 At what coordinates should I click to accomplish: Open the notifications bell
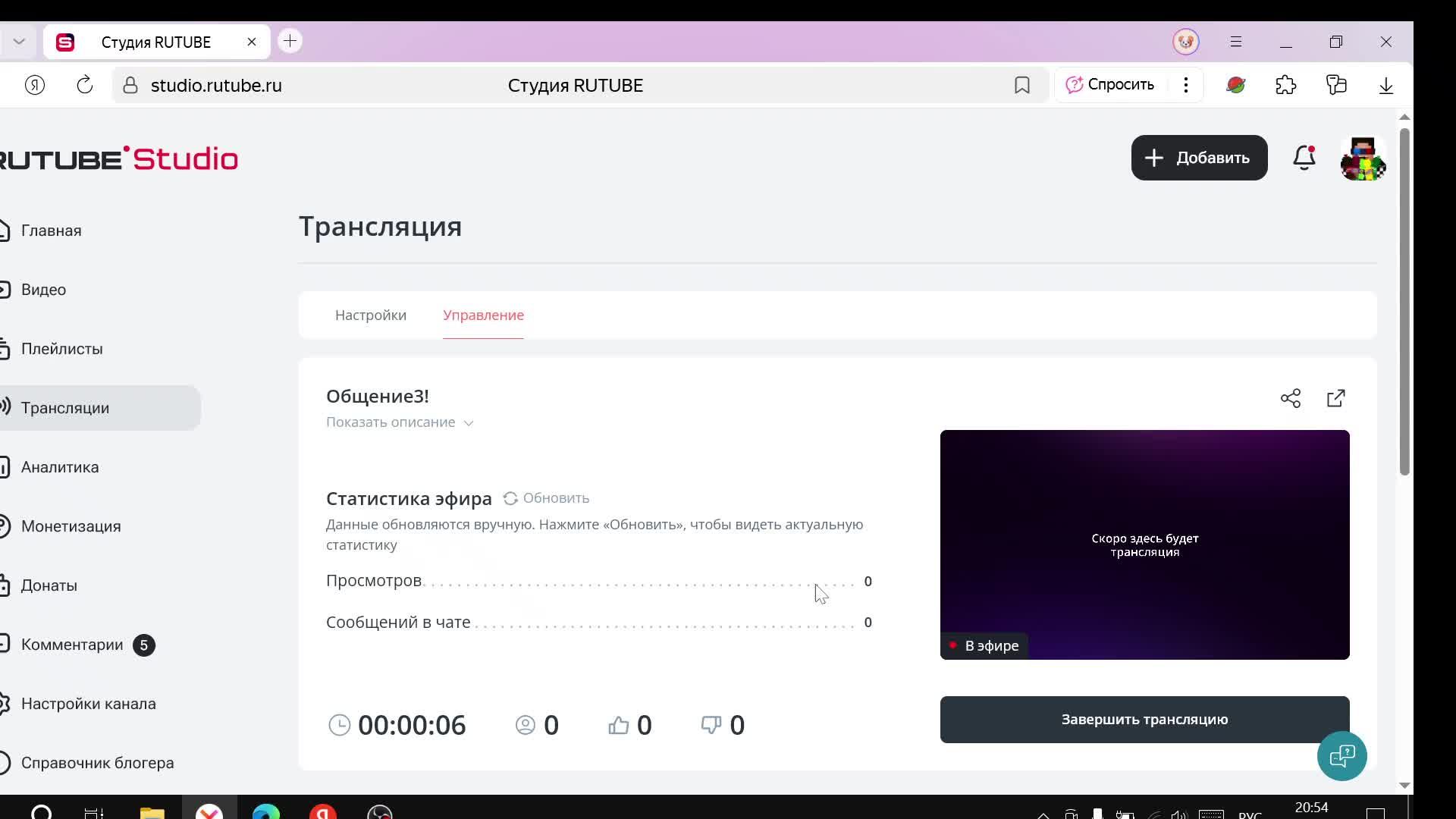[x=1304, y=158]
